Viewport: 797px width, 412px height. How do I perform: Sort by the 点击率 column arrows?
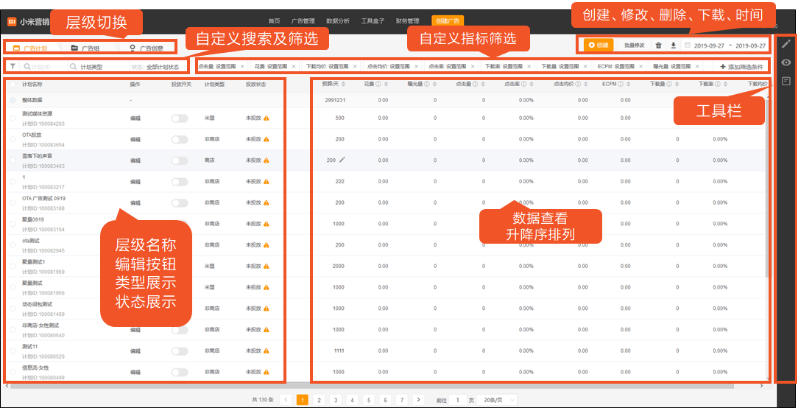(531, 85)
